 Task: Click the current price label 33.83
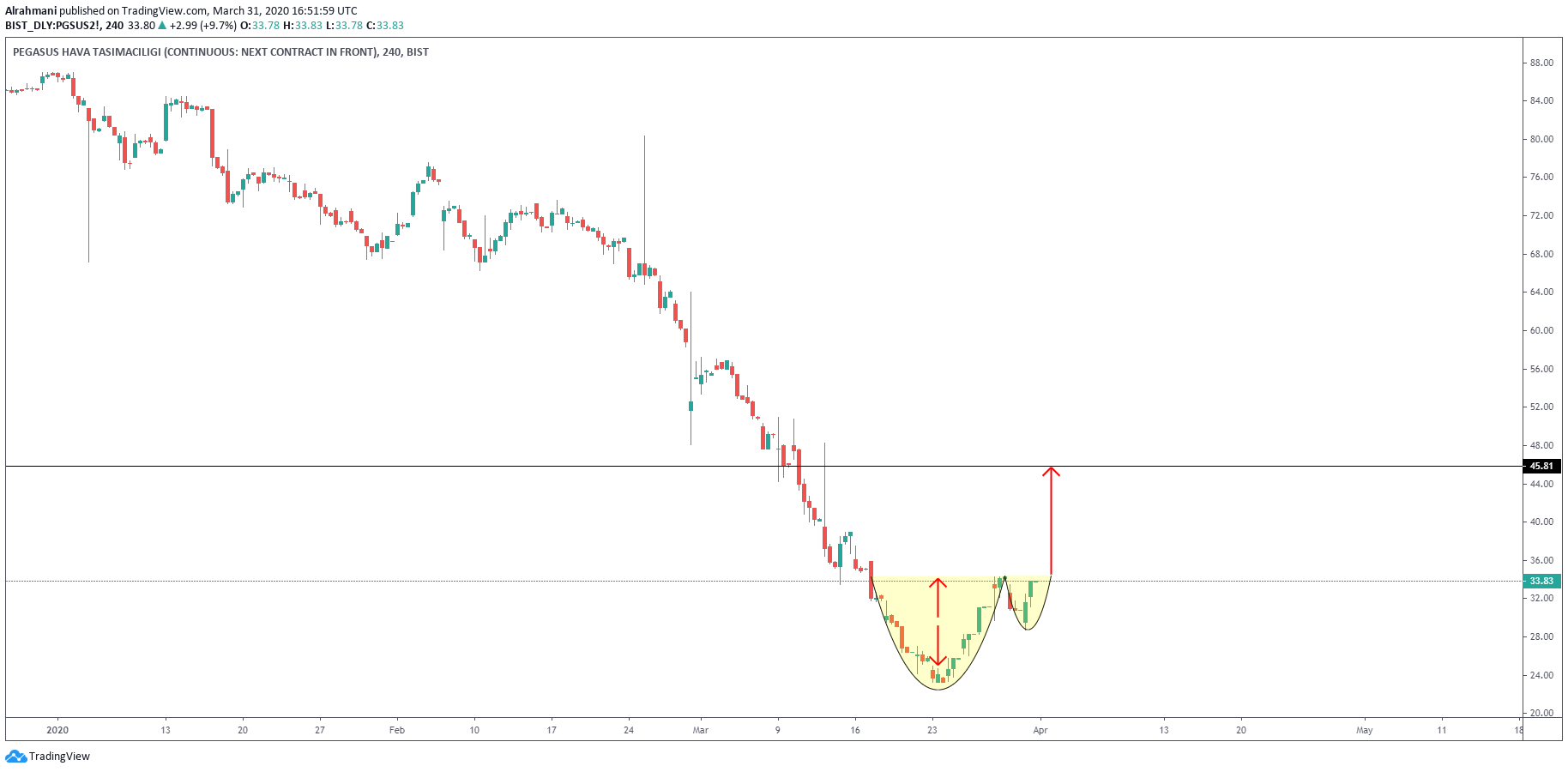tap(1541, 581)
